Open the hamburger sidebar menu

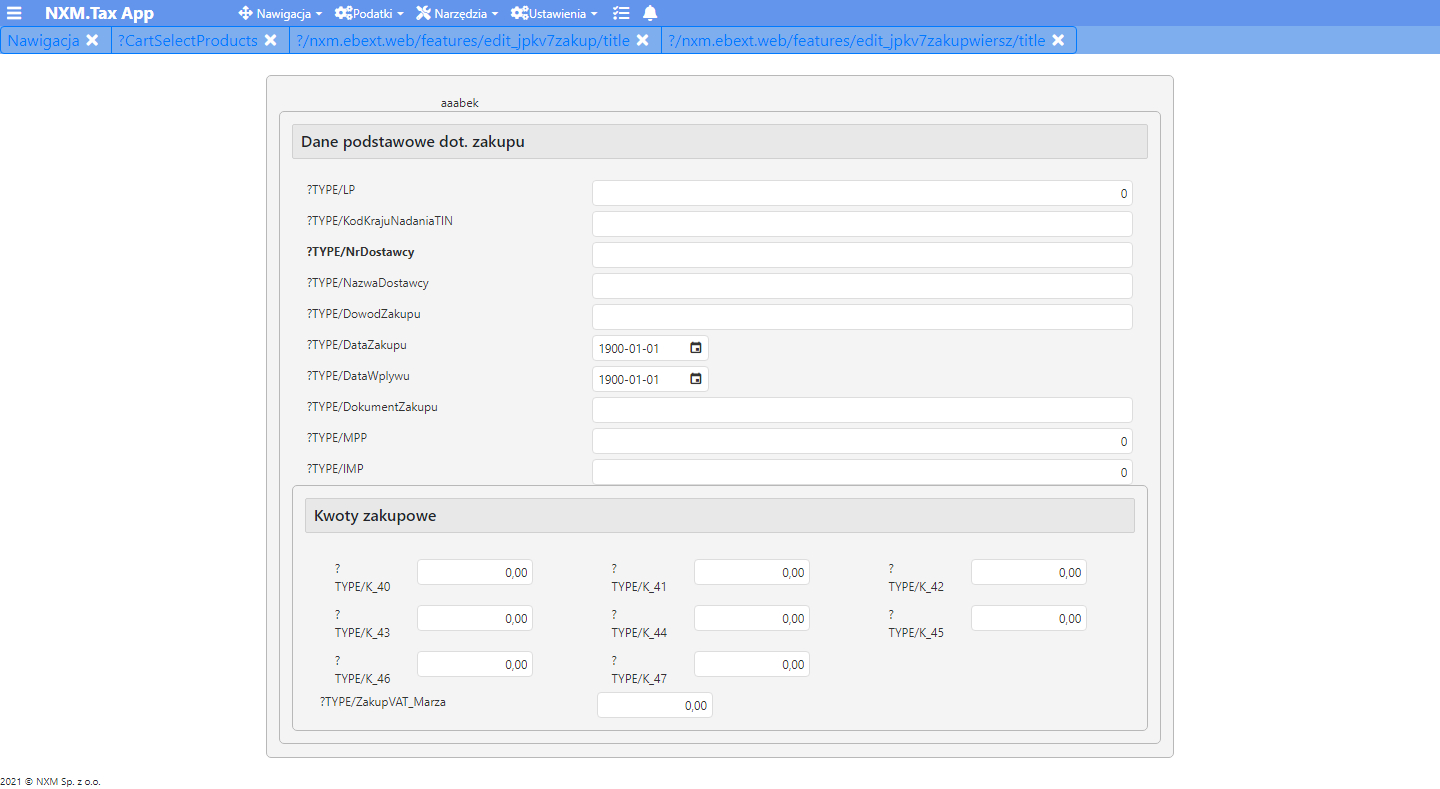click(x=14, y=13)
